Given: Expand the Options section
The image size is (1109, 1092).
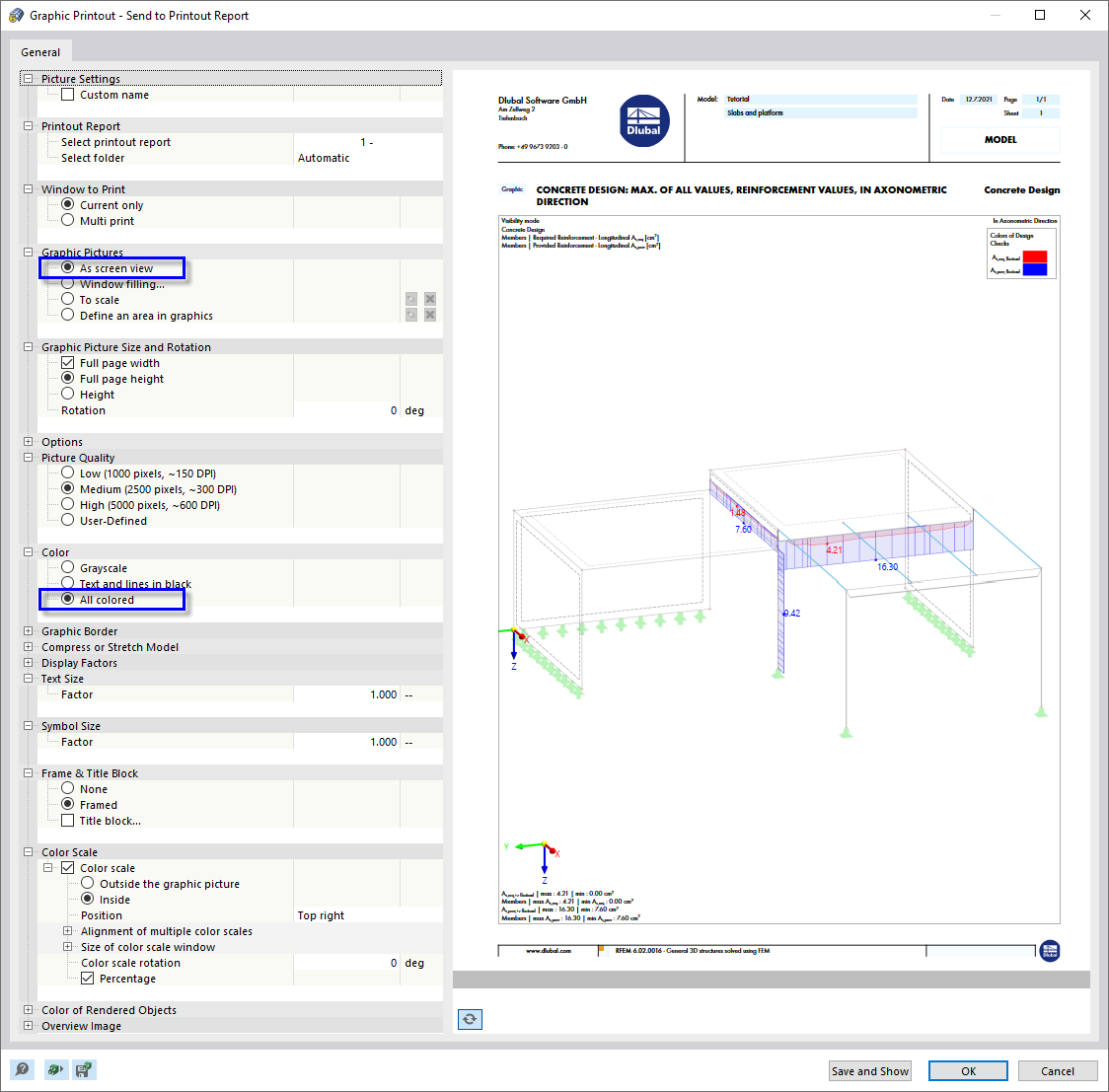Looking at the screenshot, I should coord(29,441).
